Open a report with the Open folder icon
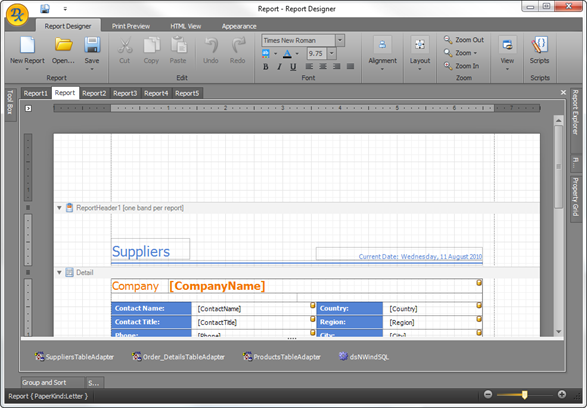 pyautogui.click(x=64, y=45)
